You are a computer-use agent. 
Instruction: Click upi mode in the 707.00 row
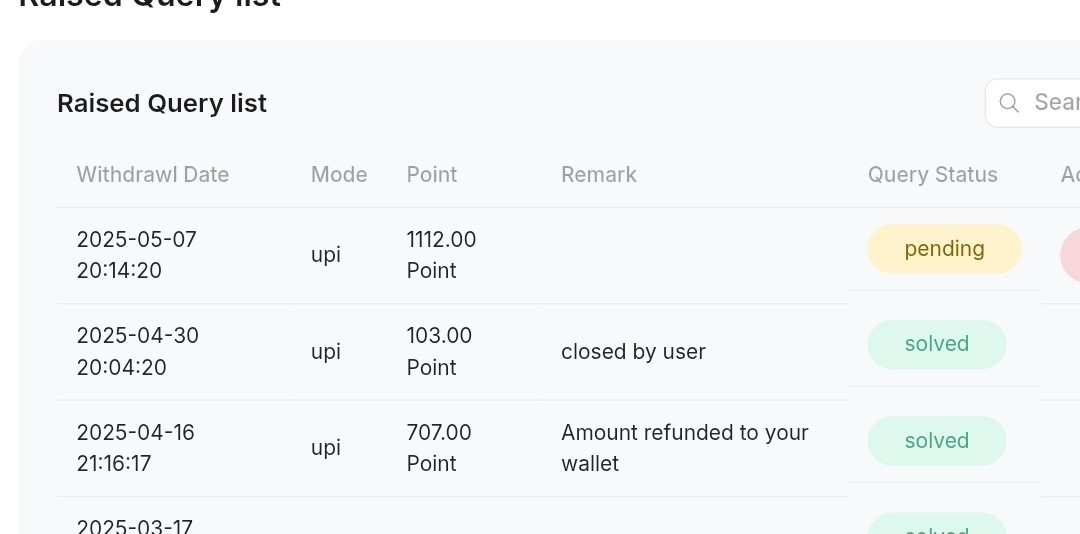(326, 448)
